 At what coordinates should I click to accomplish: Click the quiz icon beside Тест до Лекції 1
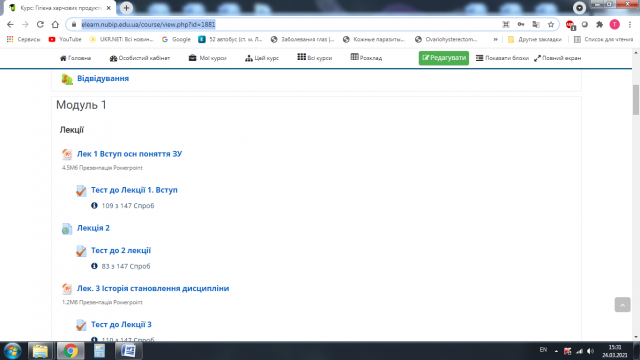point(81,191)
